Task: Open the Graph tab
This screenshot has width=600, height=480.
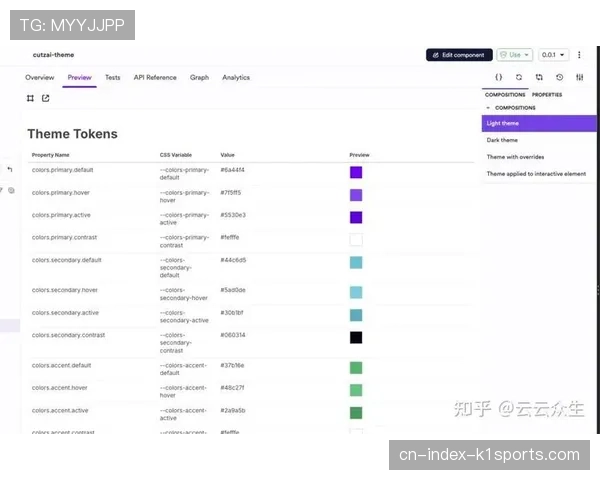Action: click(x=199, y=77)
